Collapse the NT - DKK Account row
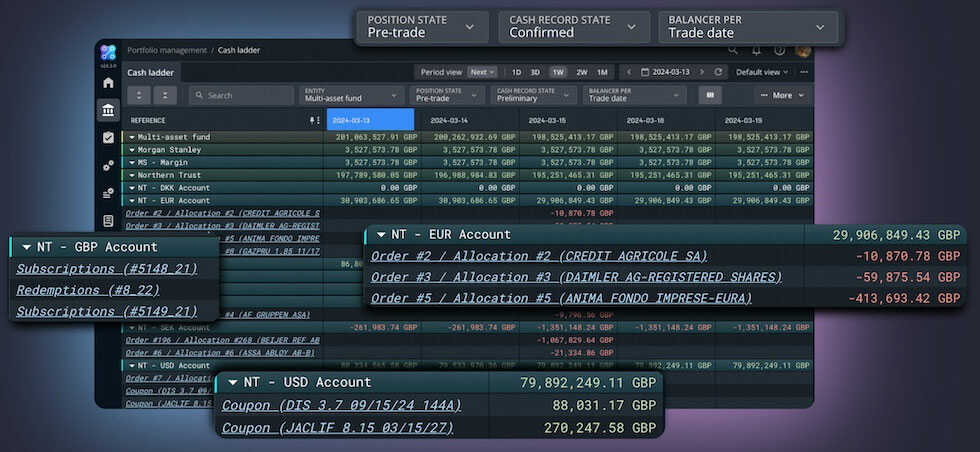The width and height of the screenshot is (980, 452). pyautogui.click(x=132, y=188)
